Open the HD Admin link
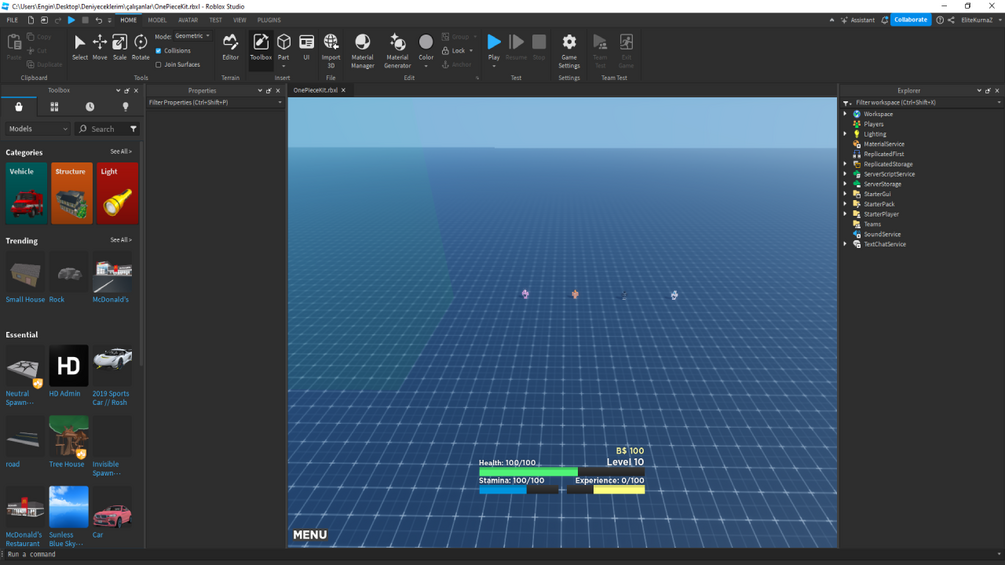1005x565 pixels. tap(65, 394)
